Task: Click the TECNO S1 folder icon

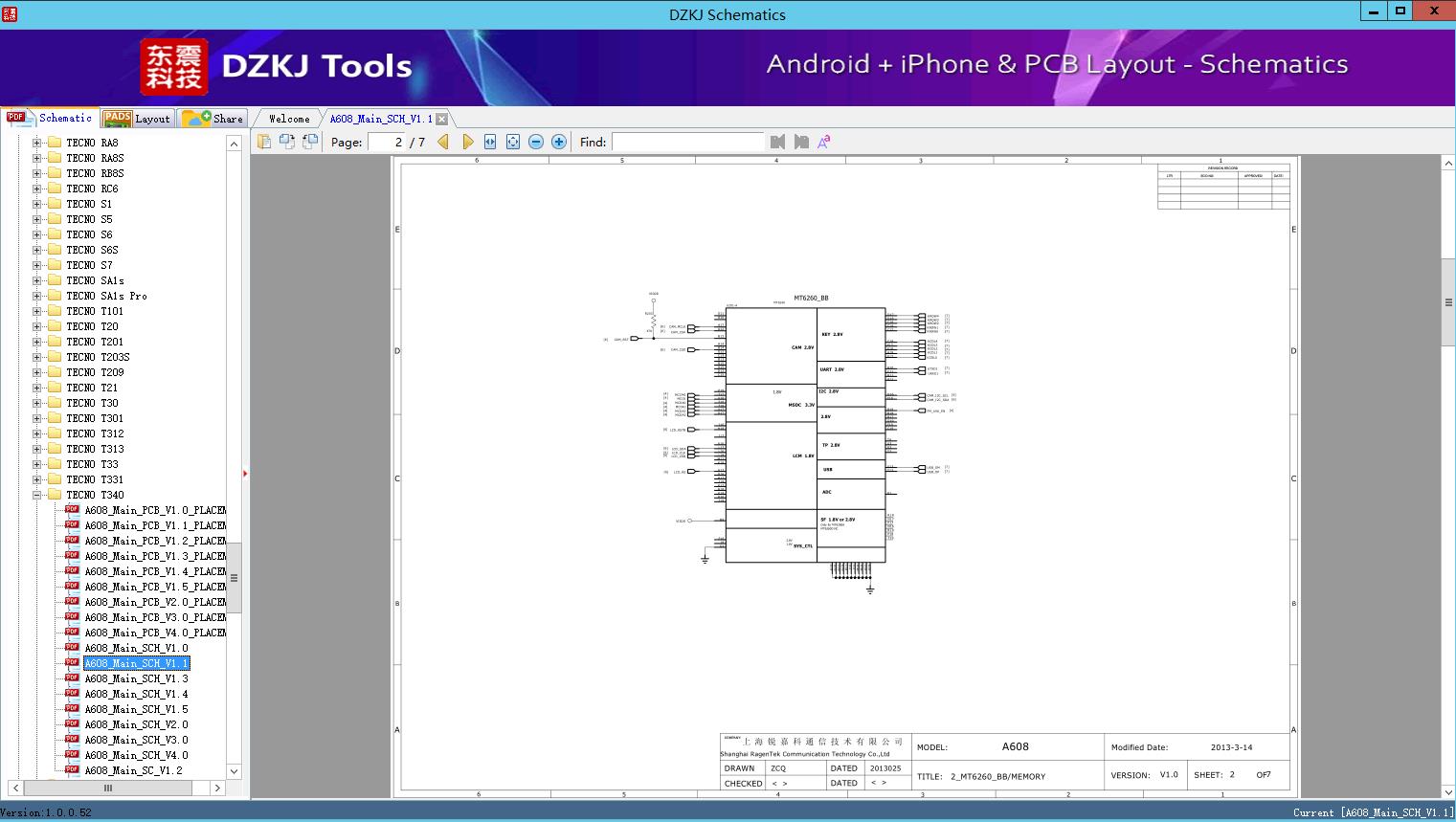Action: click(x=54, y=204)
